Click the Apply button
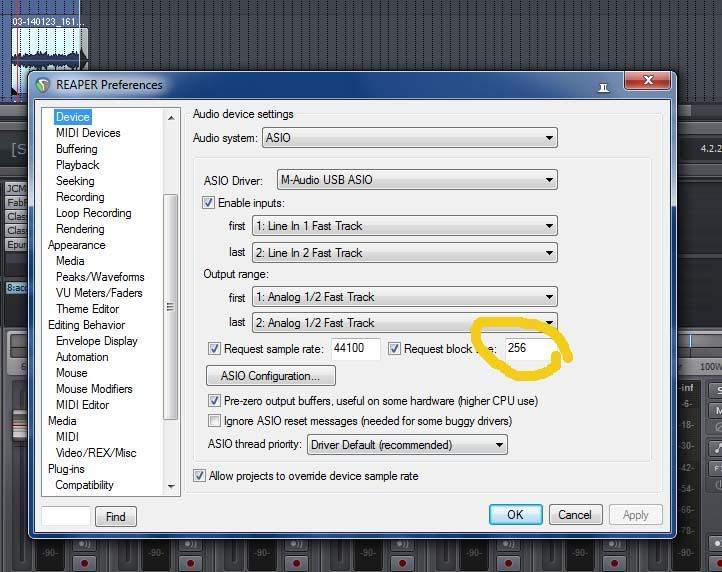 coord(635,514)
